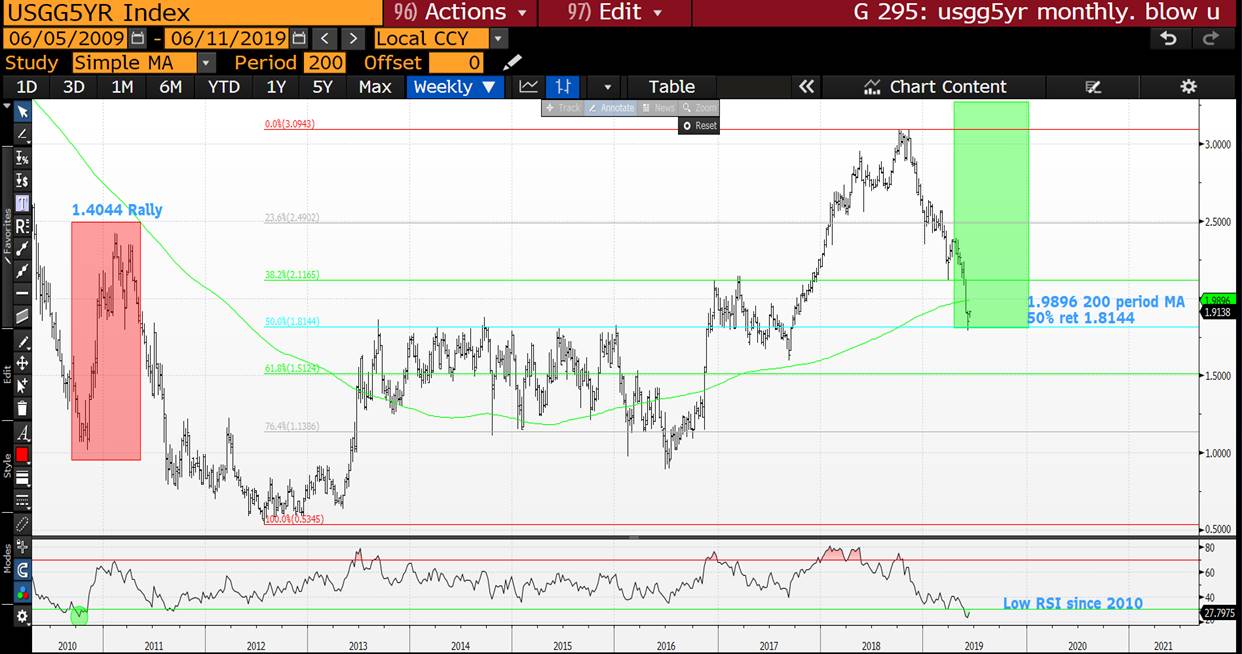Screen dimensions: 1242x654
Task: Toggle Annotate mode in chart mini-toolbar
Action: [610, 107]
